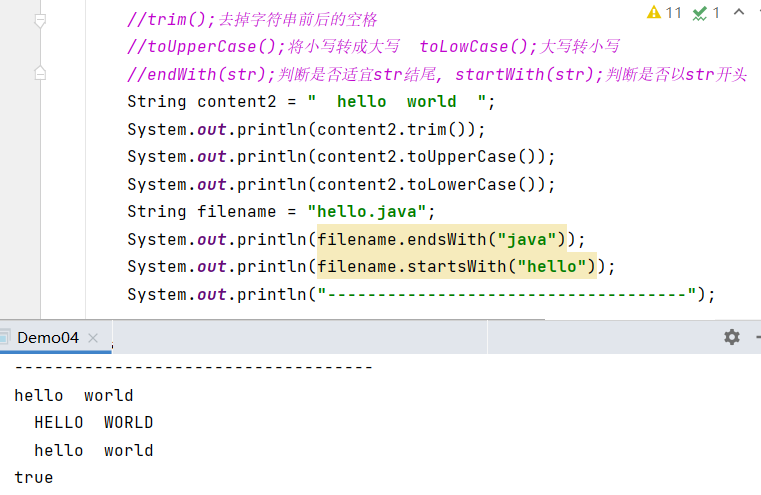Viewport: 761px width, 495px height.
Task: Collapse the comment block at top fold marker
Action: [x=40, y=20]
